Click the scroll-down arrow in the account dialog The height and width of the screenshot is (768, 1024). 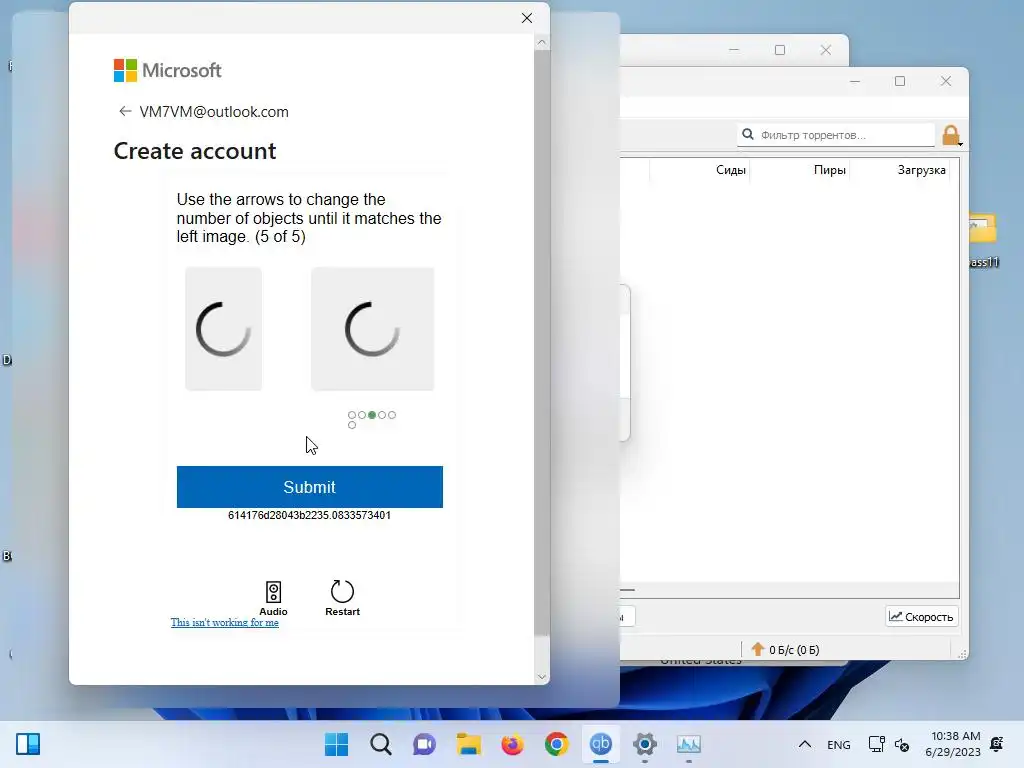pyautogui.click(x=541, y=677)
